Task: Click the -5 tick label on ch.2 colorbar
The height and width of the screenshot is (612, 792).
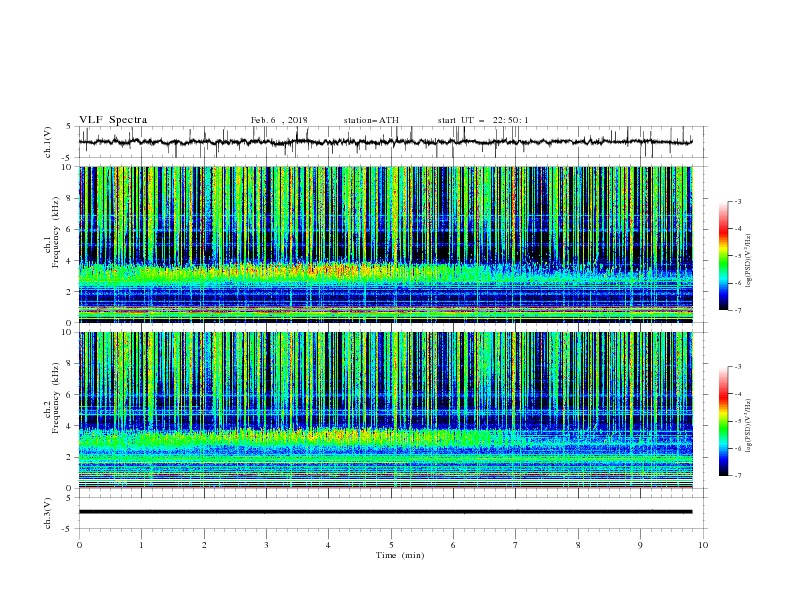Action: (737, 421)
